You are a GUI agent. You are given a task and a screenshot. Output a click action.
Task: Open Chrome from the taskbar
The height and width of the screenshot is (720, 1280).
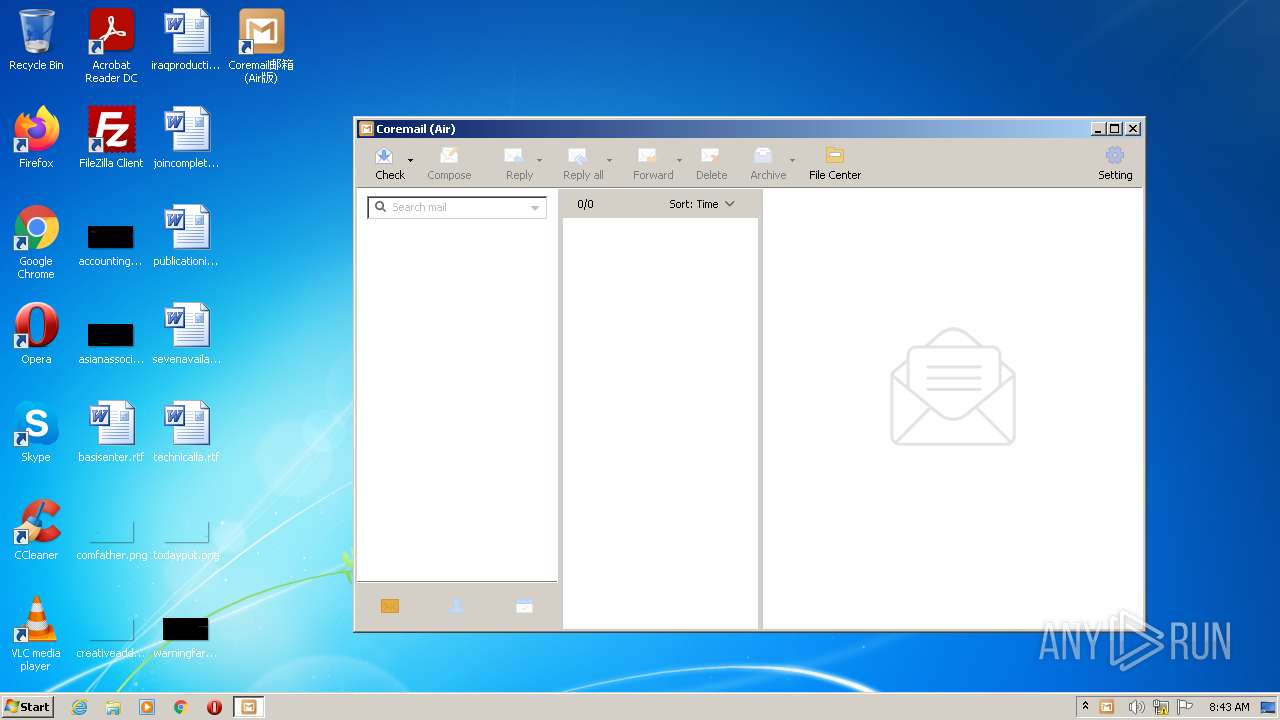click(181, 707)
